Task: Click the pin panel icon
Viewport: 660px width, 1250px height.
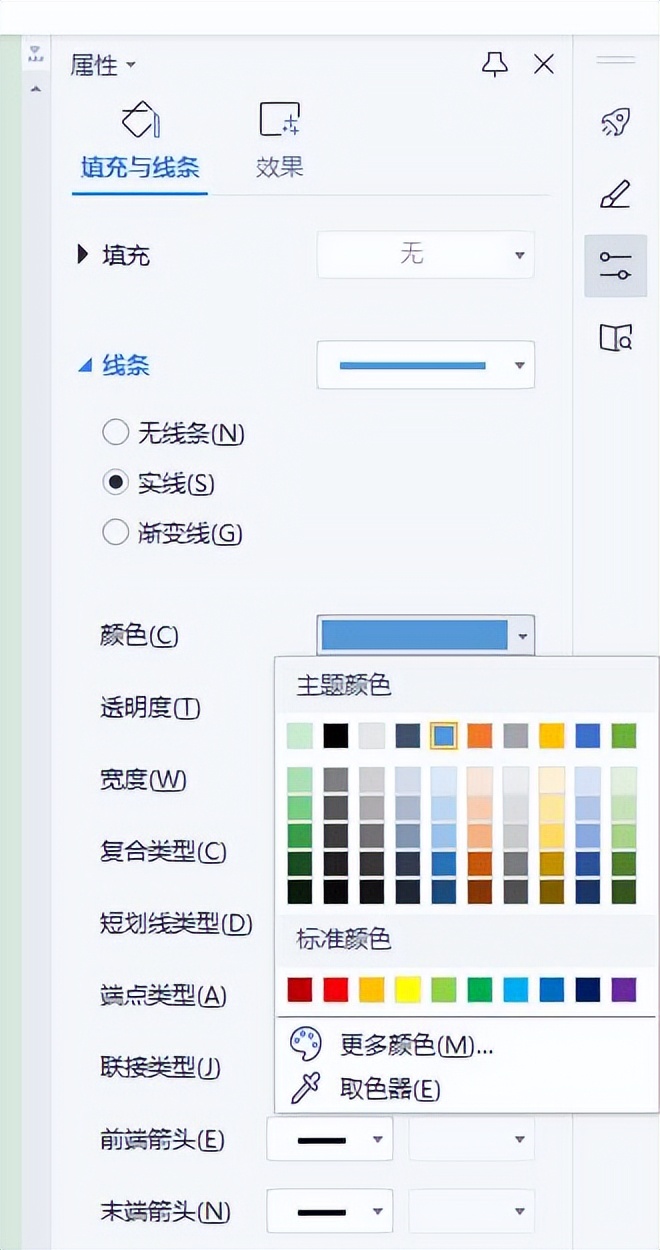Action: pos(495,65)
